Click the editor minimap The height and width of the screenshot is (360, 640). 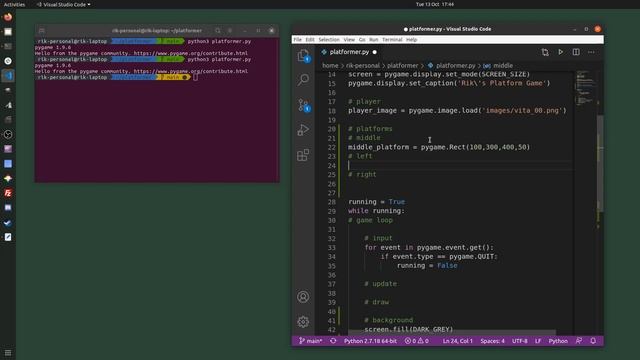pyautogui.click(x=585, y=88)
